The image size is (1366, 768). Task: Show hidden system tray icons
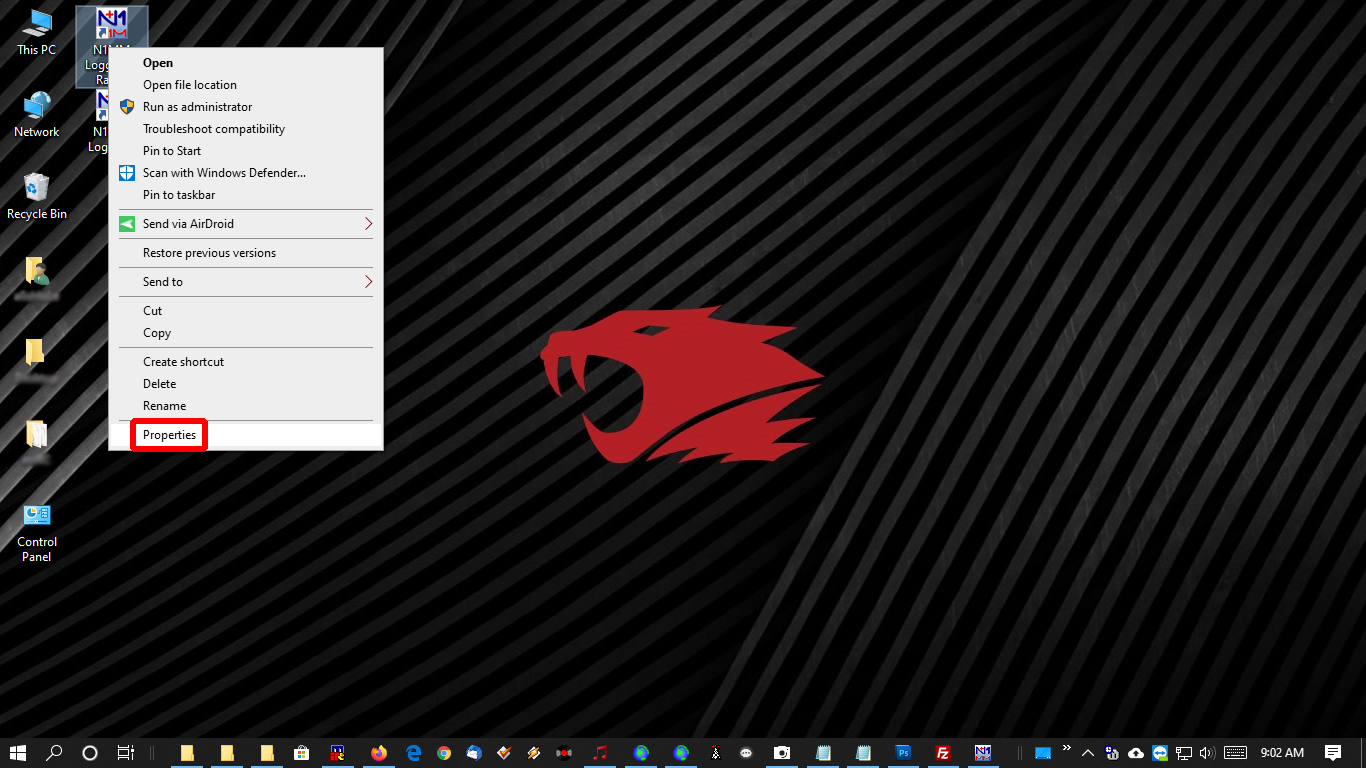coord(1088,753)
